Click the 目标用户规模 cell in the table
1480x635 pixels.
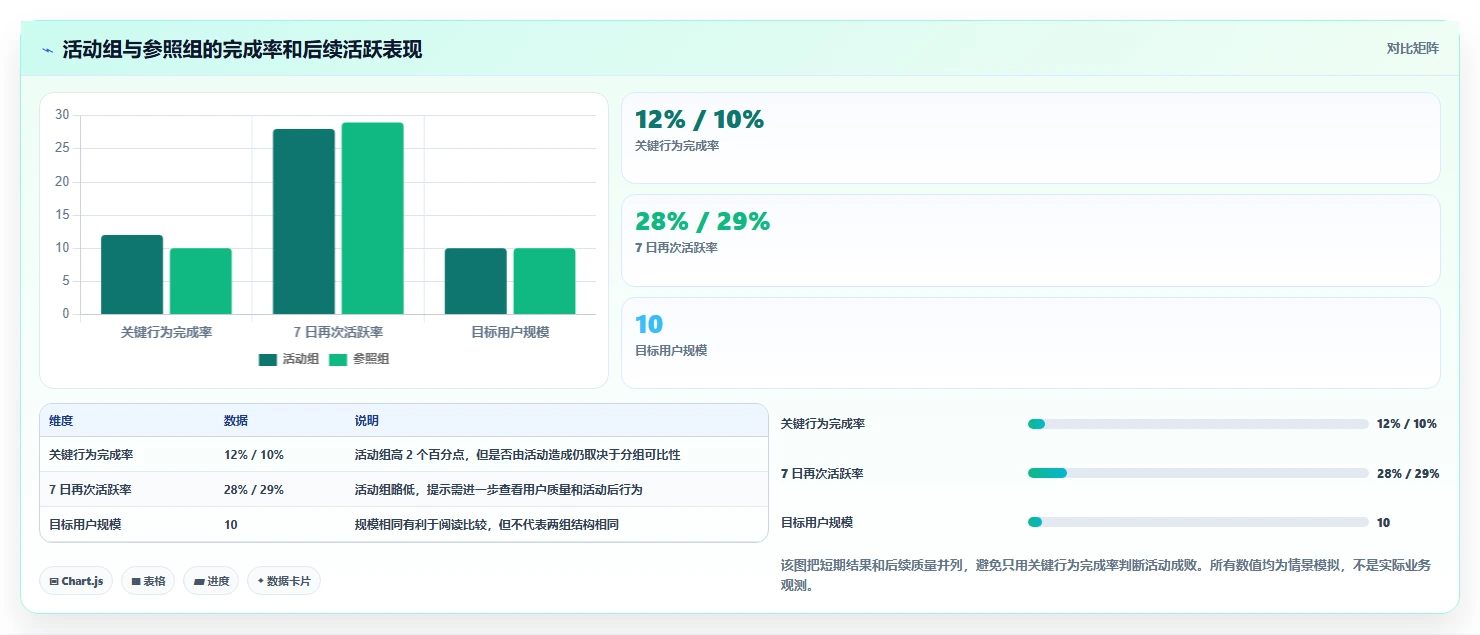(x=85, y=524)
